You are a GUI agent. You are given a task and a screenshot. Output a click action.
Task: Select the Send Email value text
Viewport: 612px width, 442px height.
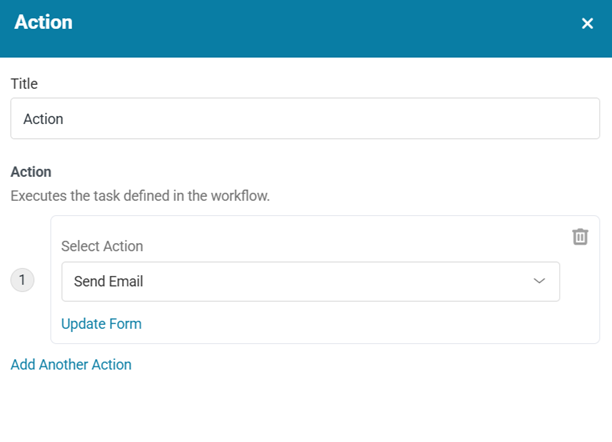(x=108, y=282)
